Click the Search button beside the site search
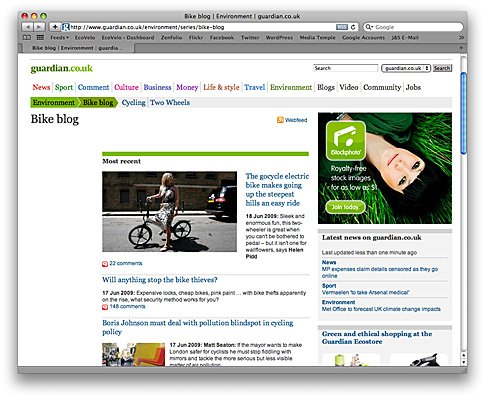485x398 pixels. pyautogui.click(x=442, y=68)
